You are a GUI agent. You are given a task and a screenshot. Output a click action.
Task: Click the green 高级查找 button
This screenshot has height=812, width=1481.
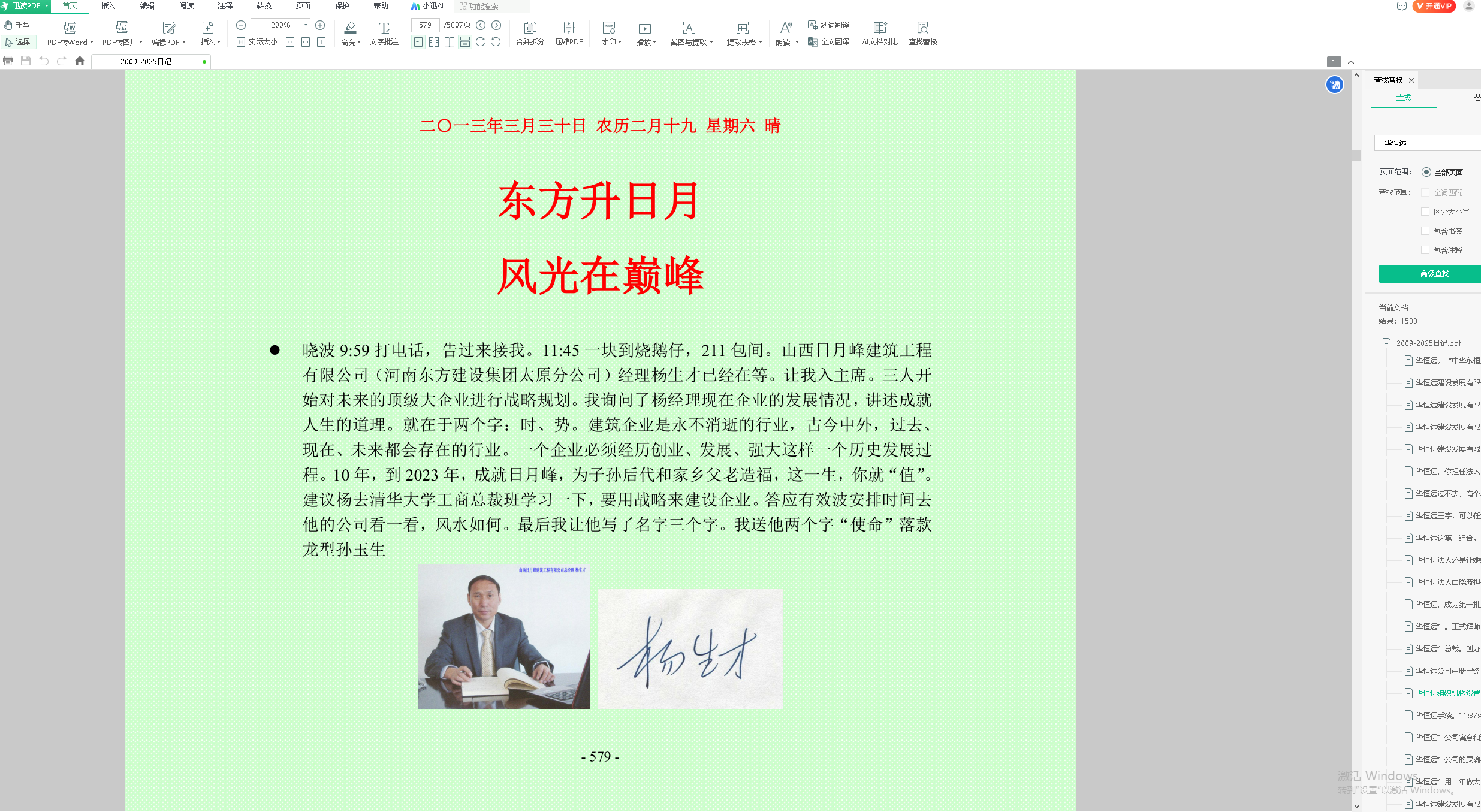(x=1434, y=274)
